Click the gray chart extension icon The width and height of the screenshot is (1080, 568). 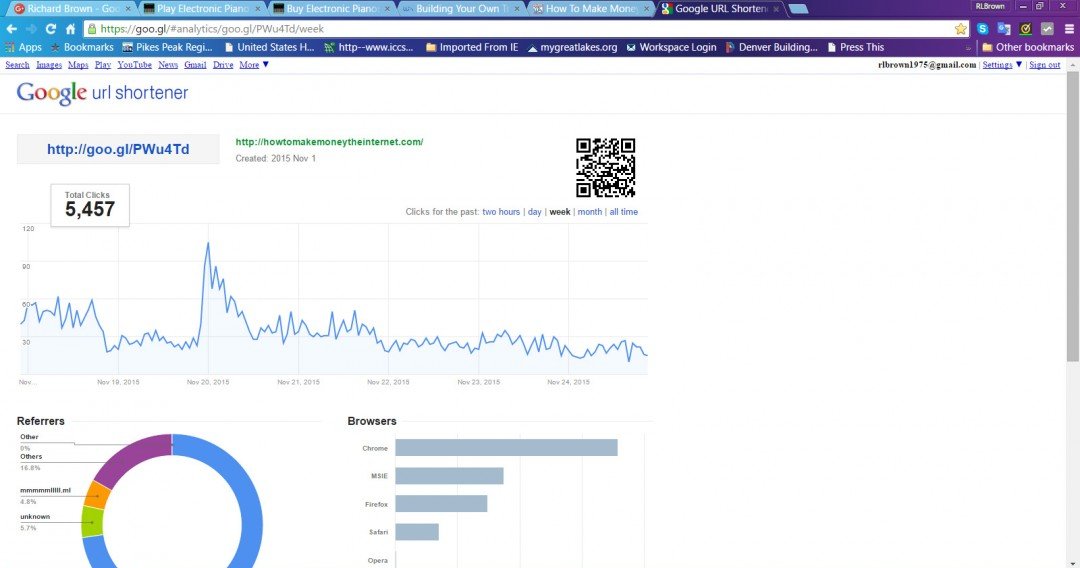(x=1047, y=29)
